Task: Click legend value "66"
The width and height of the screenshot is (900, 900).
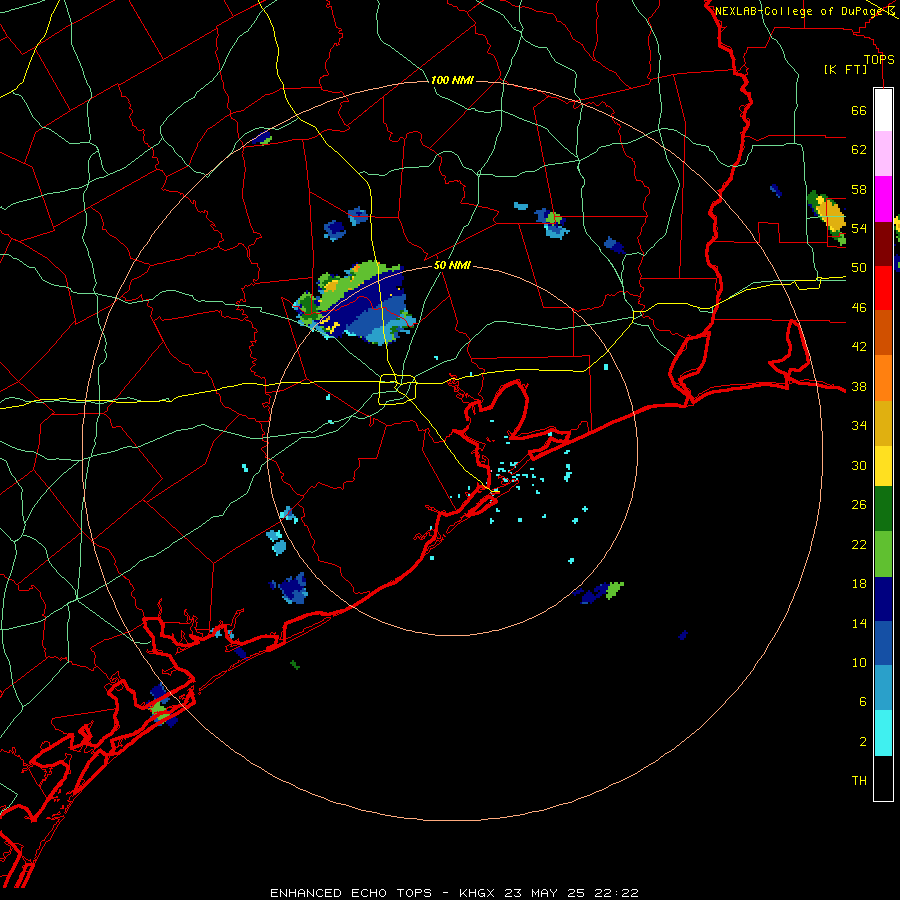Action: [x=859, y=111]
